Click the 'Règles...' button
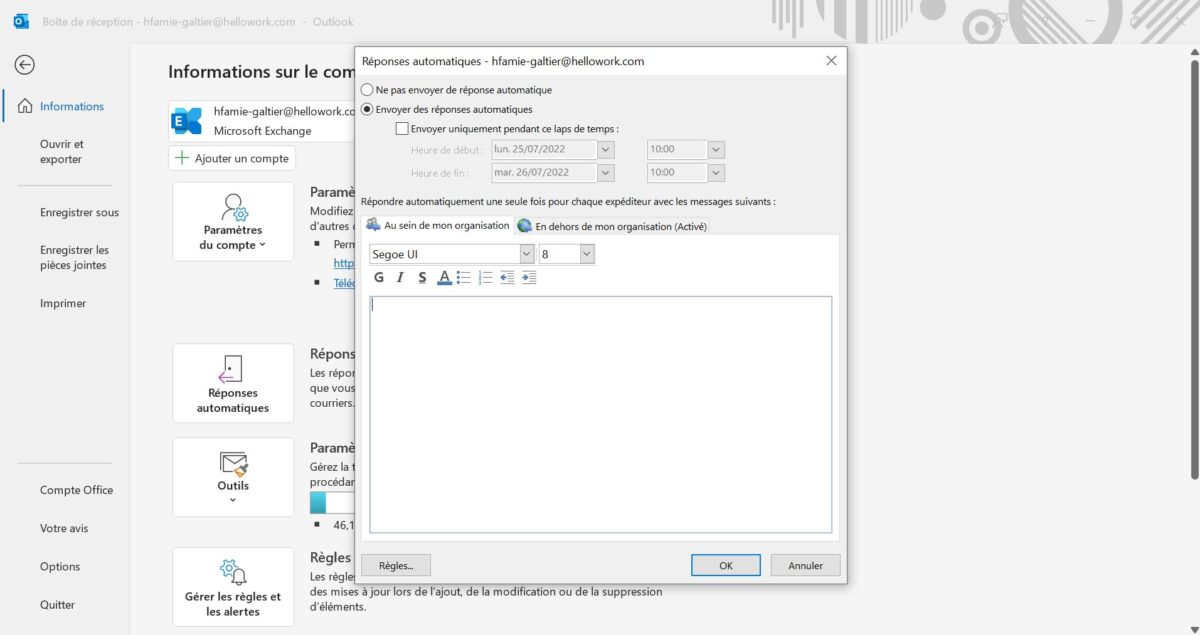Image resolution: width=1200 pixels, height=635 pixels. [x=394, y=564]
